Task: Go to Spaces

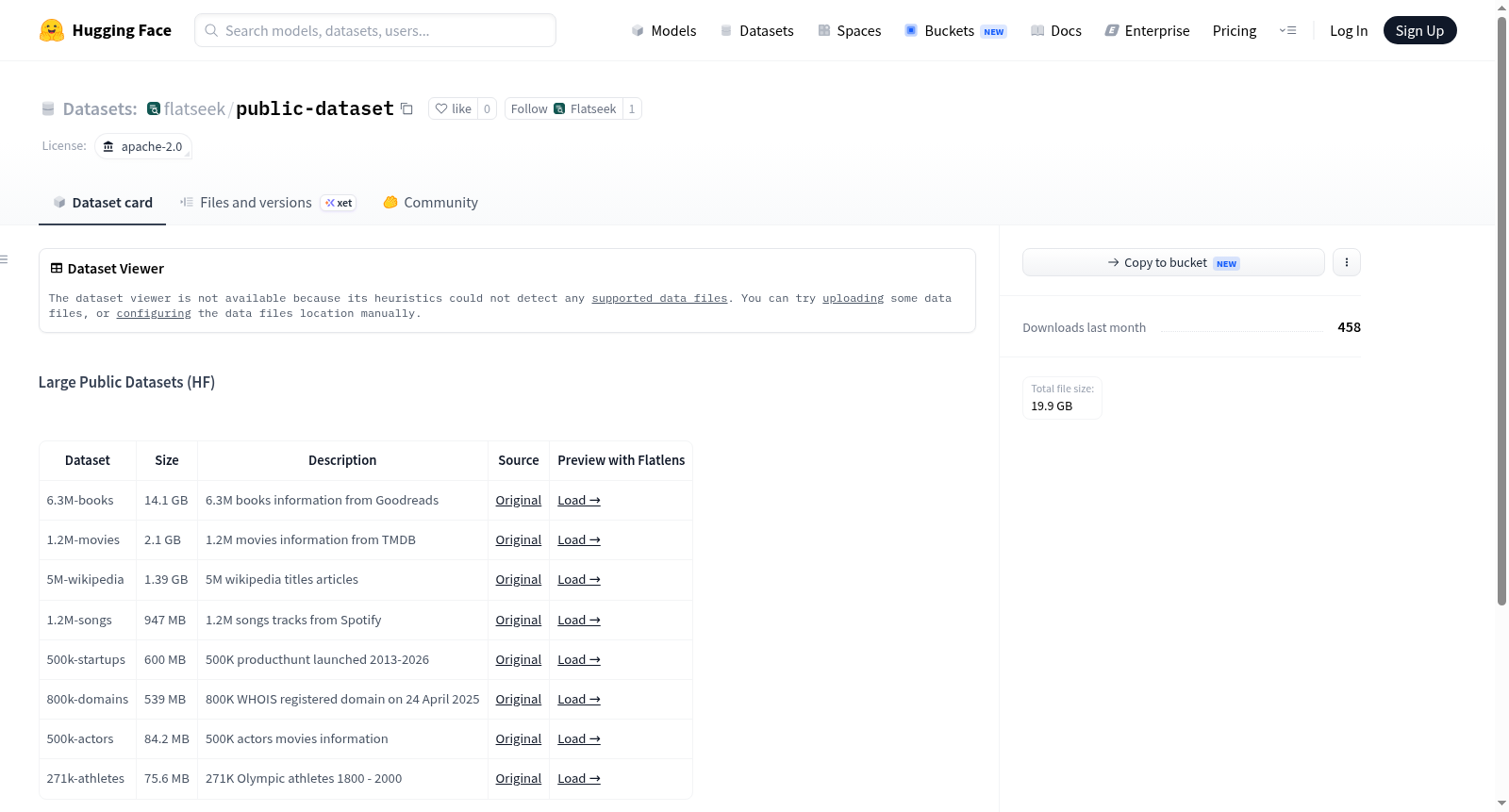Action: pos(850,30)
